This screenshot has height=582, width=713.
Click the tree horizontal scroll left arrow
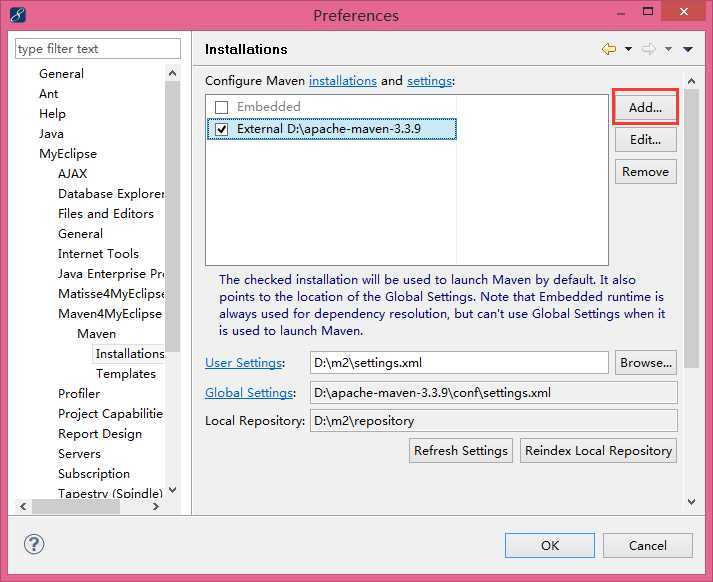coord(24,506)
